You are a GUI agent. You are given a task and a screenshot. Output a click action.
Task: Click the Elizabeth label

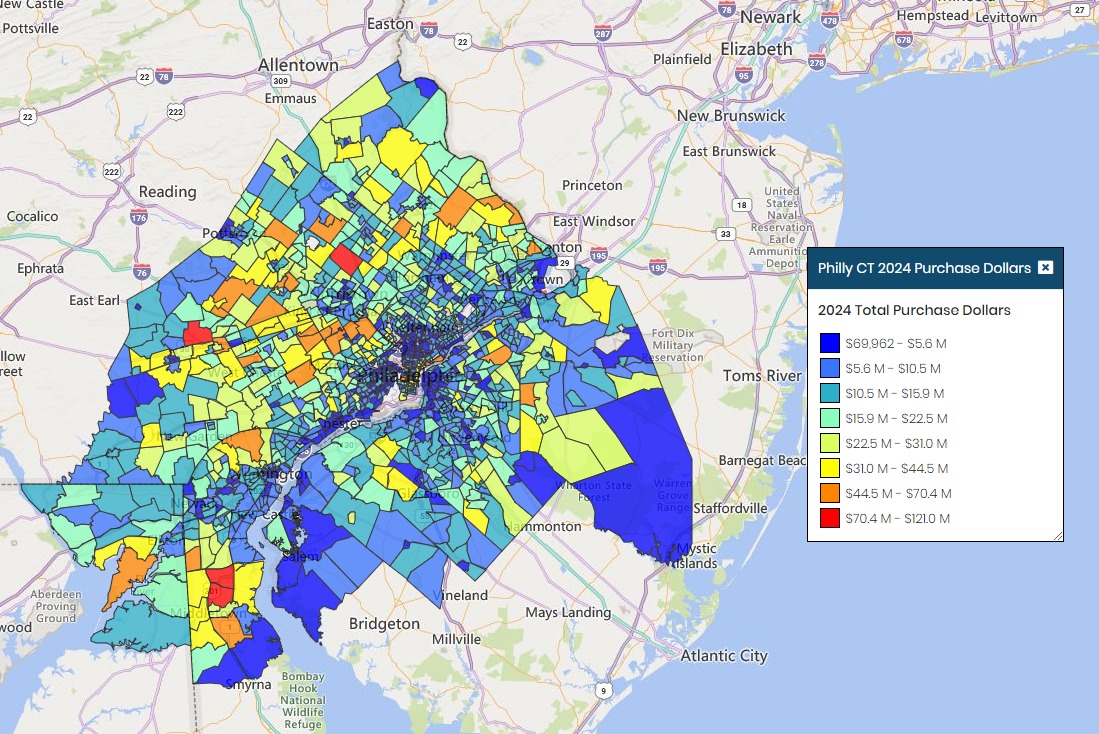(756, 49)
